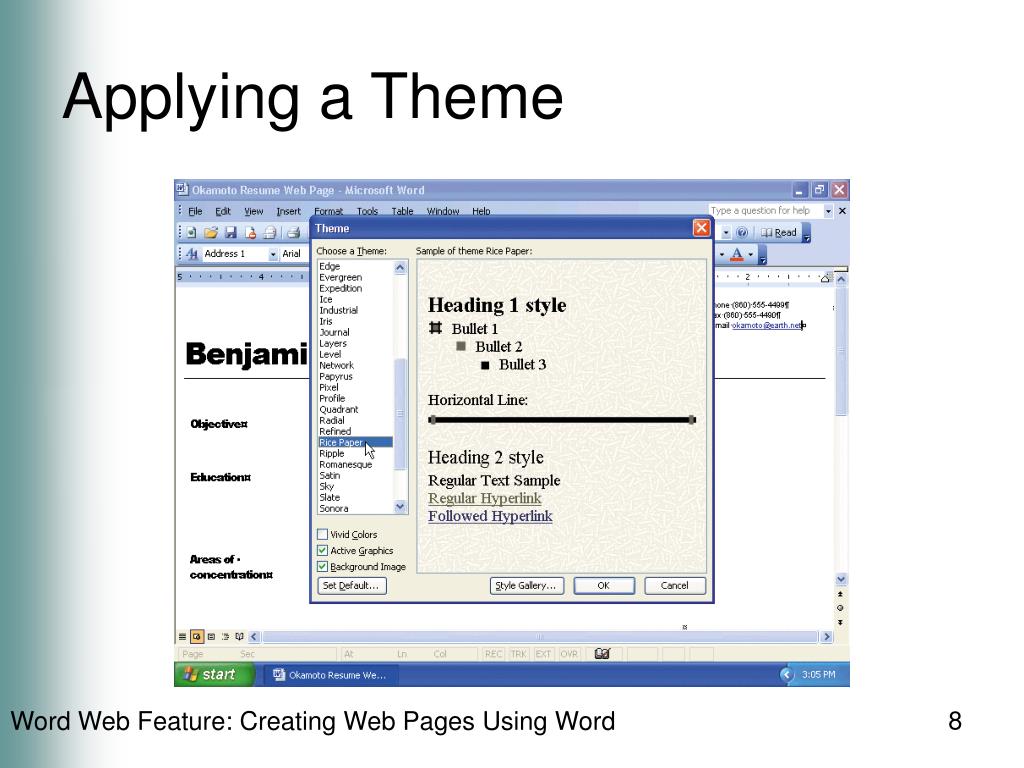This screenshot has width=1024, height=768.
Task: Switch to Outline view icon
Action: pyautogui.click(x=225, y=636)
